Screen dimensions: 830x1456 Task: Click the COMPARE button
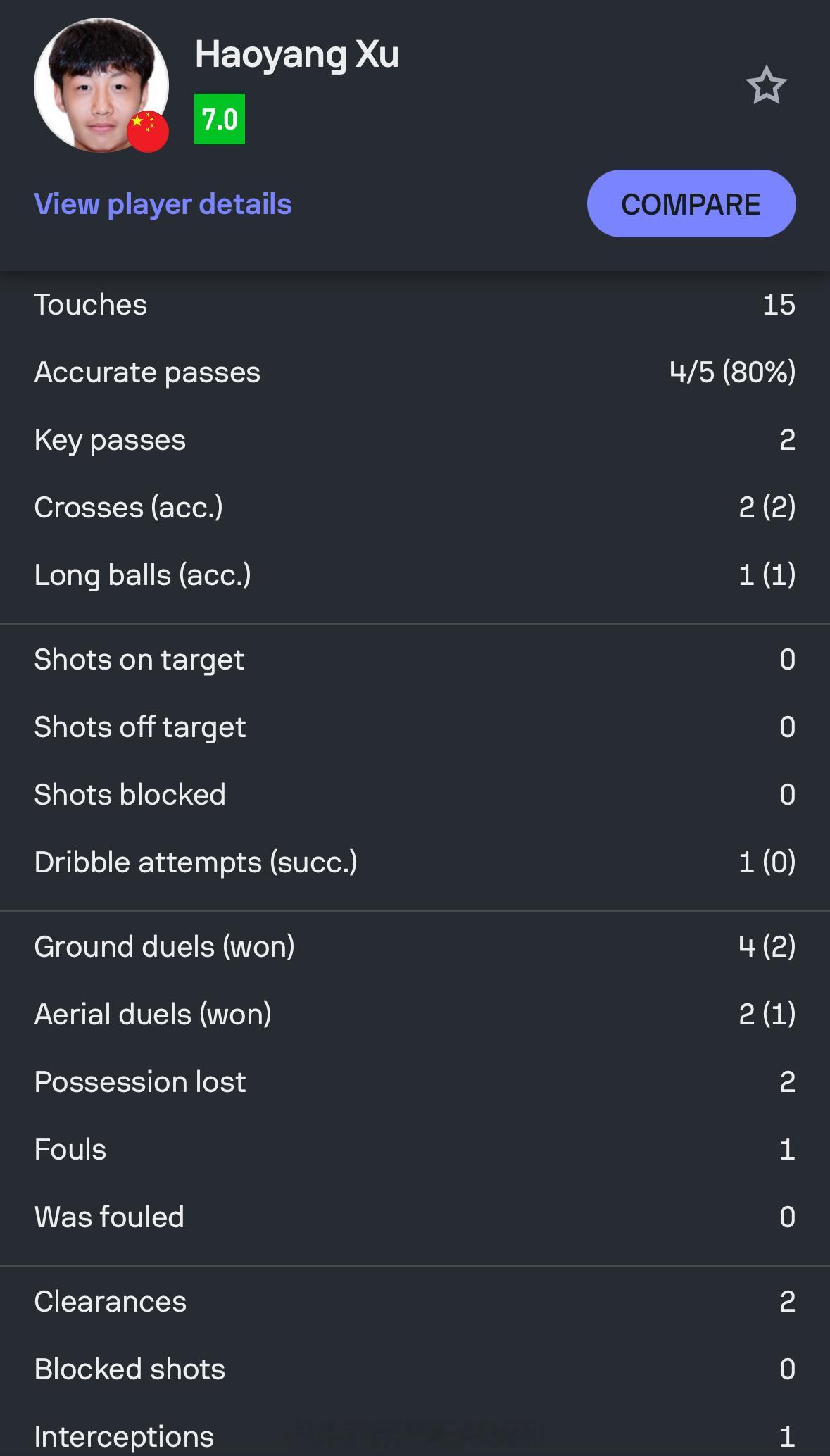[691, 203]
